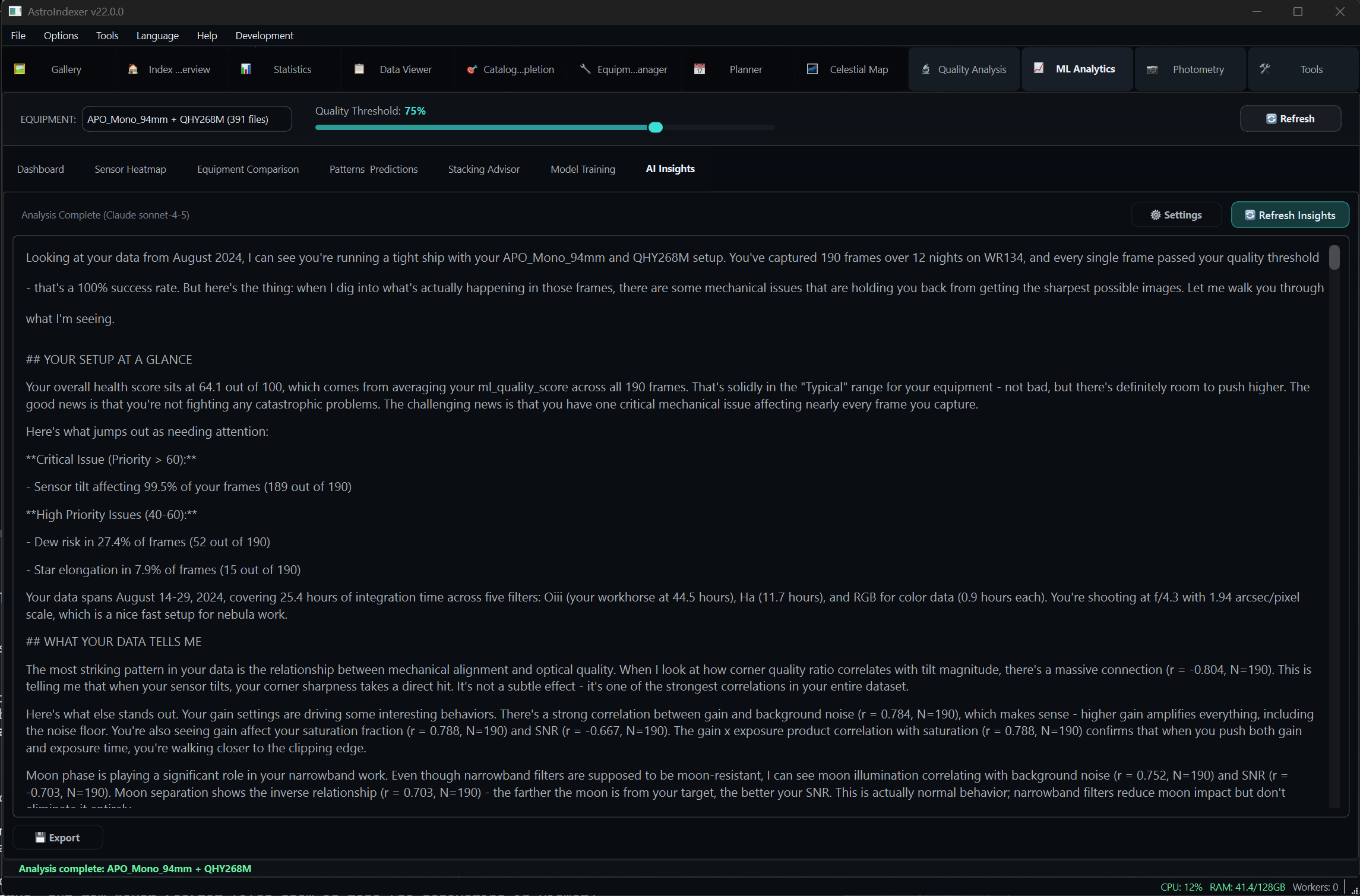Select the Equipment combo box
This screenshot has width=1360, height=896.
pos(186,119)
